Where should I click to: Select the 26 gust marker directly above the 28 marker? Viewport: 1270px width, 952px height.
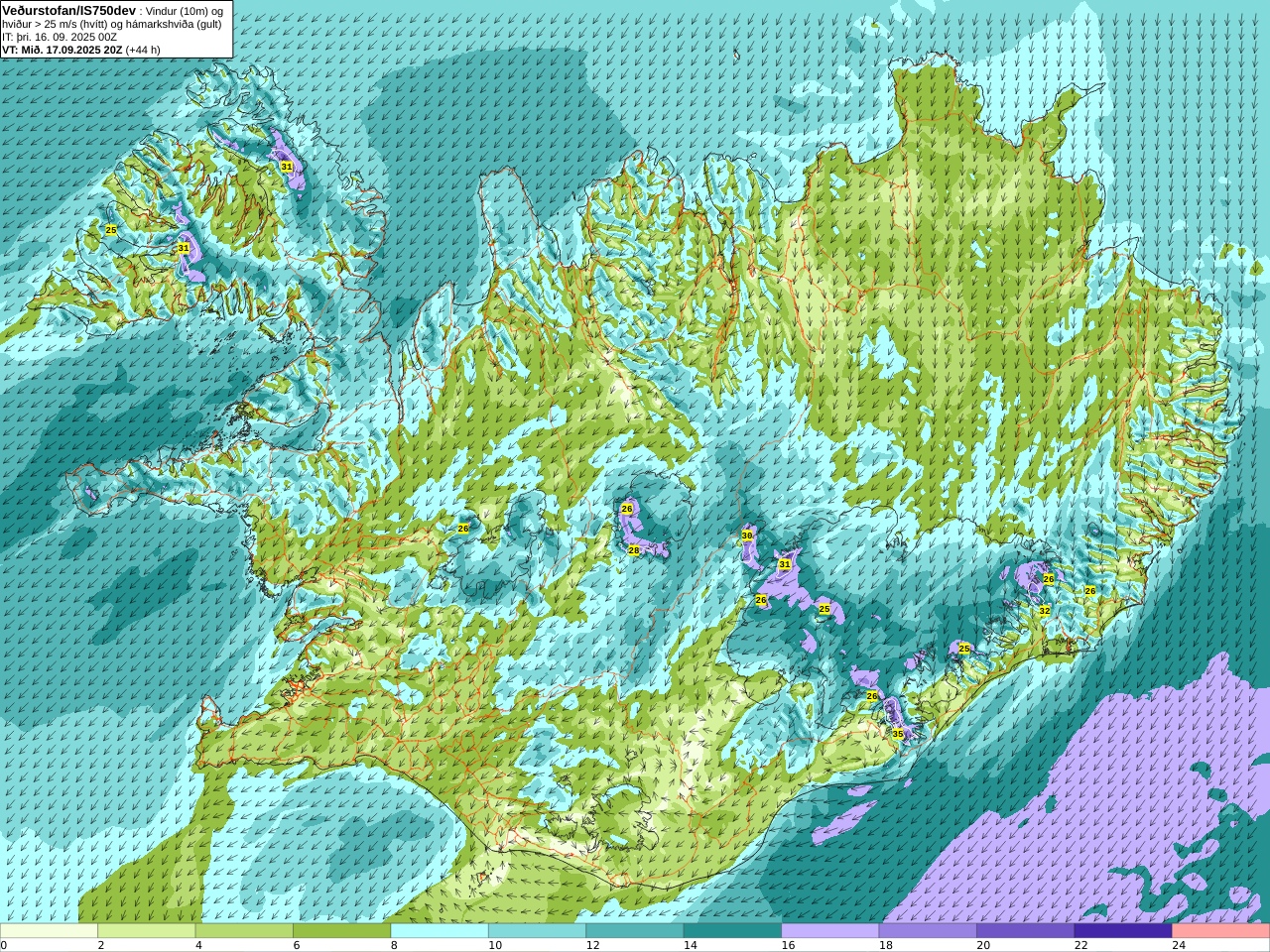[x=627, y=509]
